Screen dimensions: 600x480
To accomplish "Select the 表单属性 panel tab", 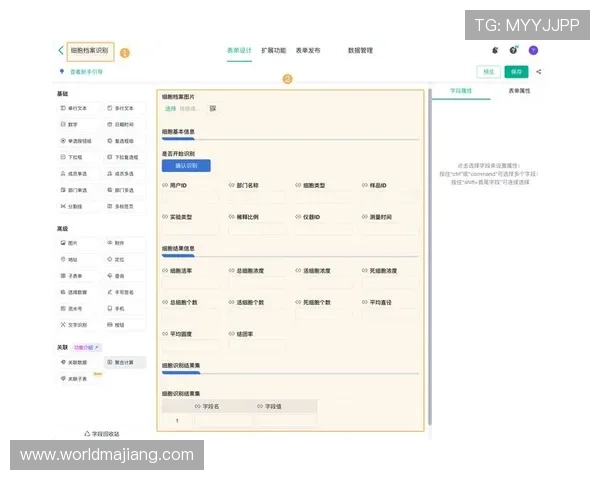I will point(519,91).
